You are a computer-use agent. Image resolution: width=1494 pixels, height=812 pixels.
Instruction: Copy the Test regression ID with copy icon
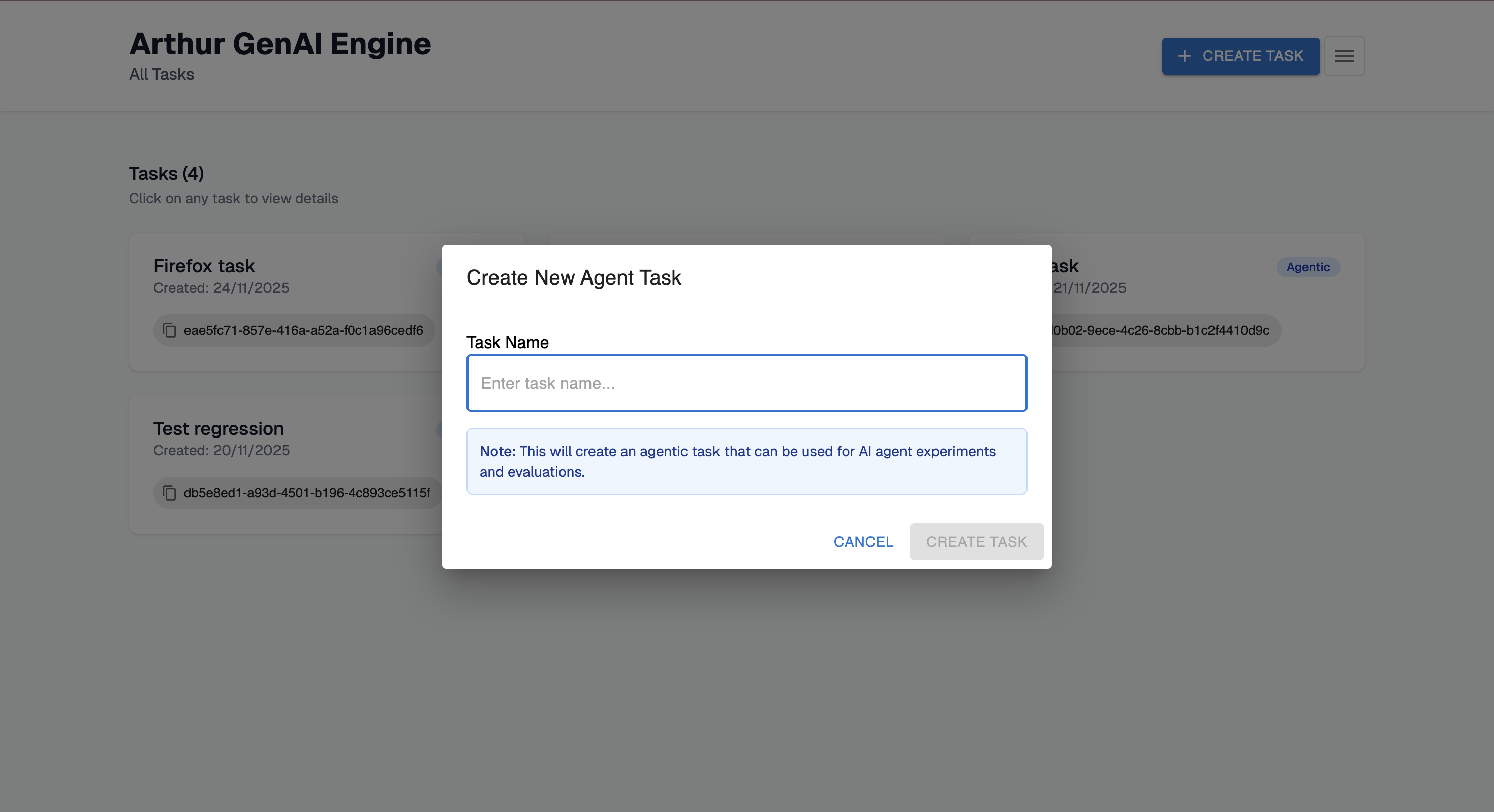[x=169, y=493]
